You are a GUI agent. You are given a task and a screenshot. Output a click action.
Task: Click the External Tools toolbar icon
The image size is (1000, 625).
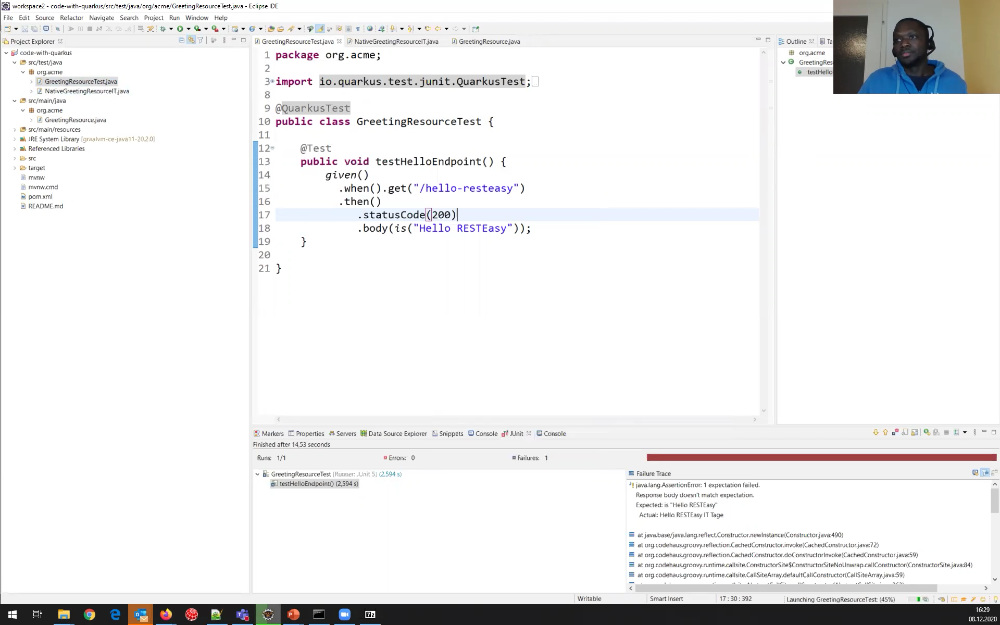[x=215, y=29]
